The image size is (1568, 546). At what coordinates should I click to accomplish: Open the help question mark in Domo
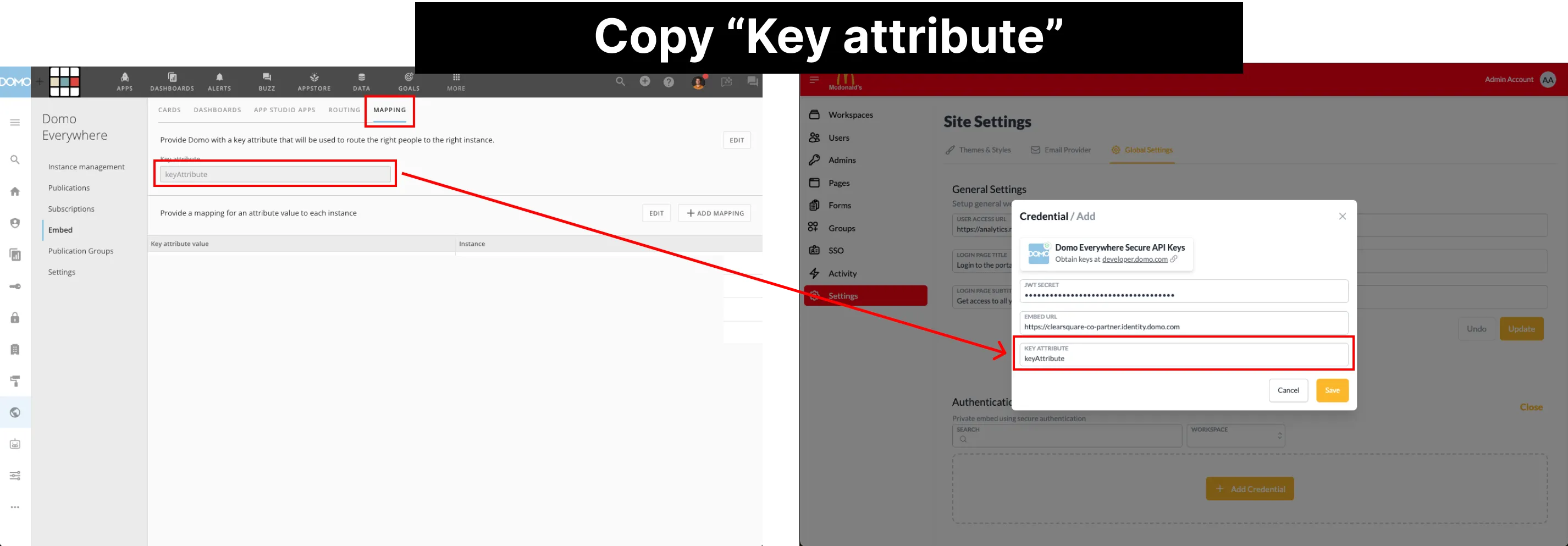tap(669, 81)
